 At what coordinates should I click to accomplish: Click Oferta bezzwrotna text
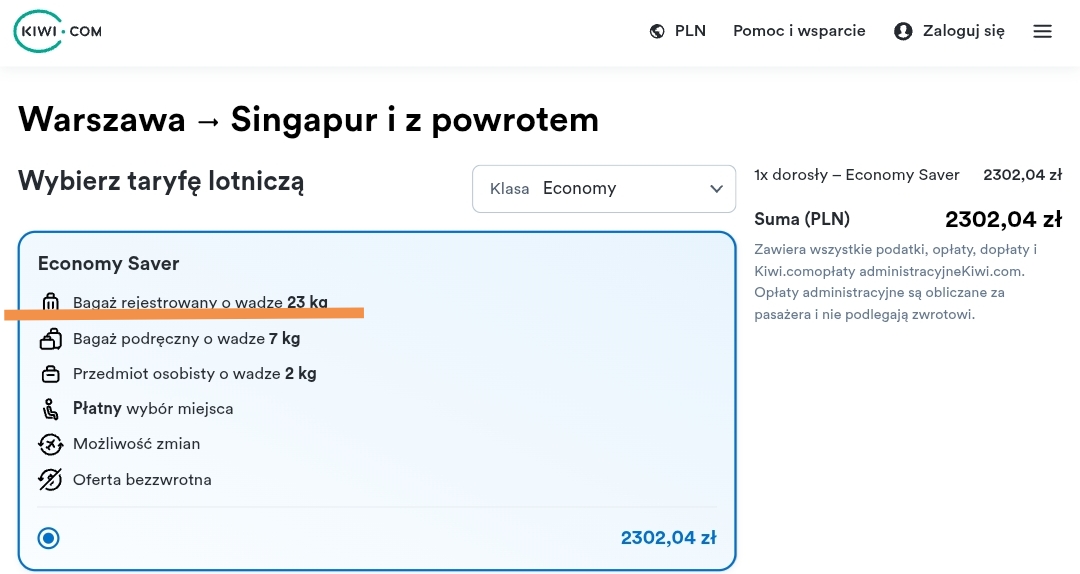[142, 480]
